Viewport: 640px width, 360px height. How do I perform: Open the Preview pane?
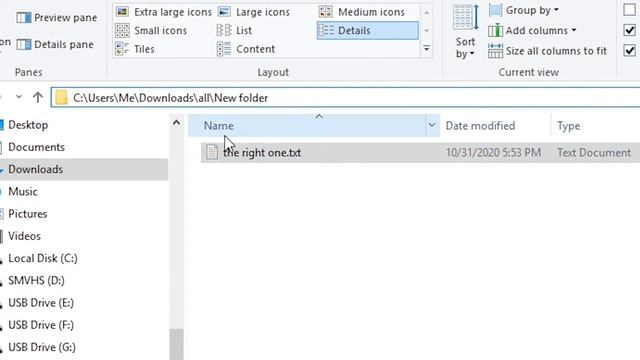point(57,18)
